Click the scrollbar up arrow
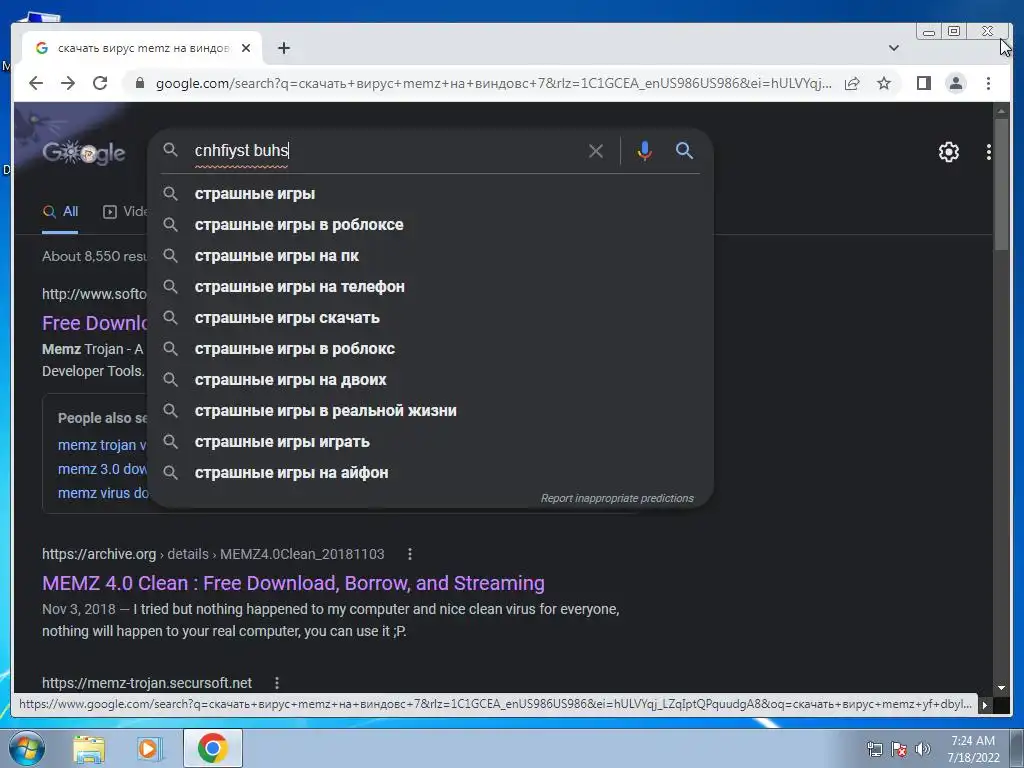This screenshot has width=1024, height=768. tap(1001, 112)
